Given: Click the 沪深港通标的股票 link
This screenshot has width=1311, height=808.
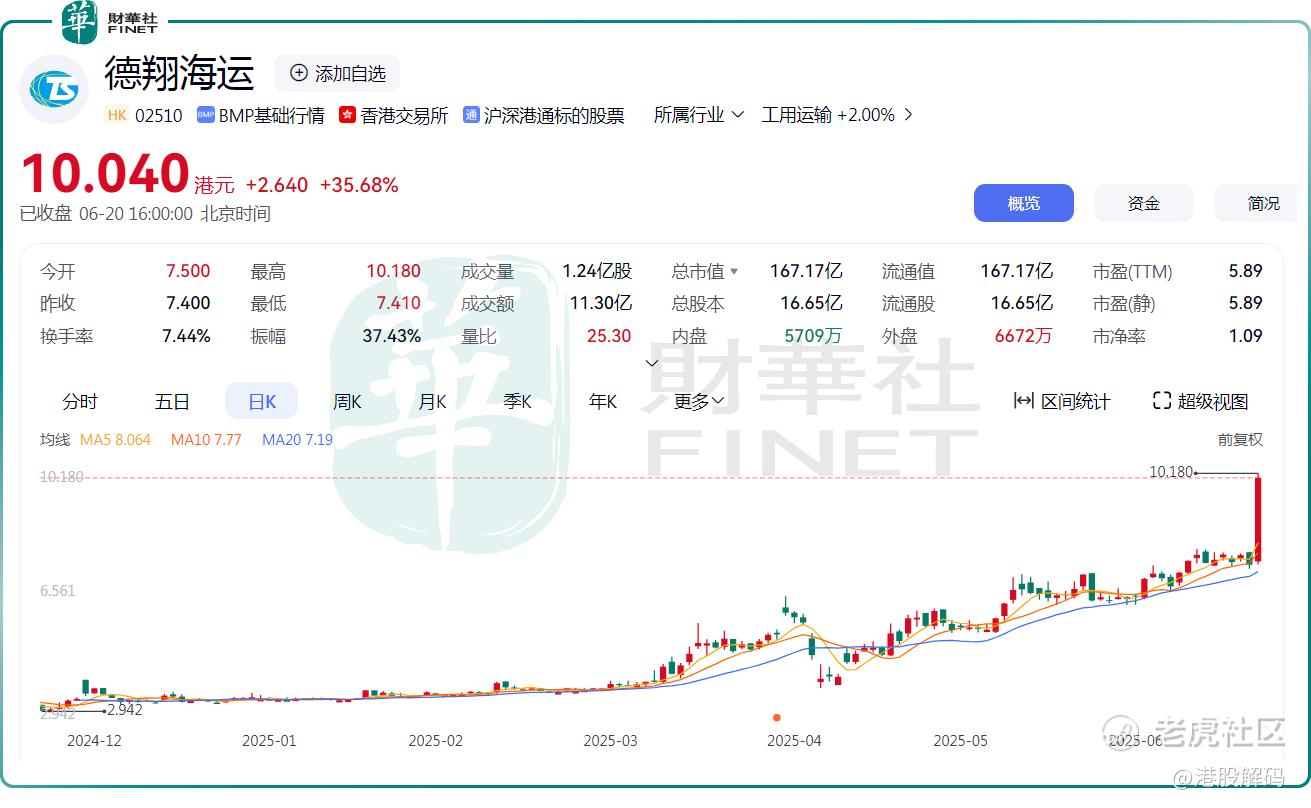Looking at the screenshot, I should point(554,115).
